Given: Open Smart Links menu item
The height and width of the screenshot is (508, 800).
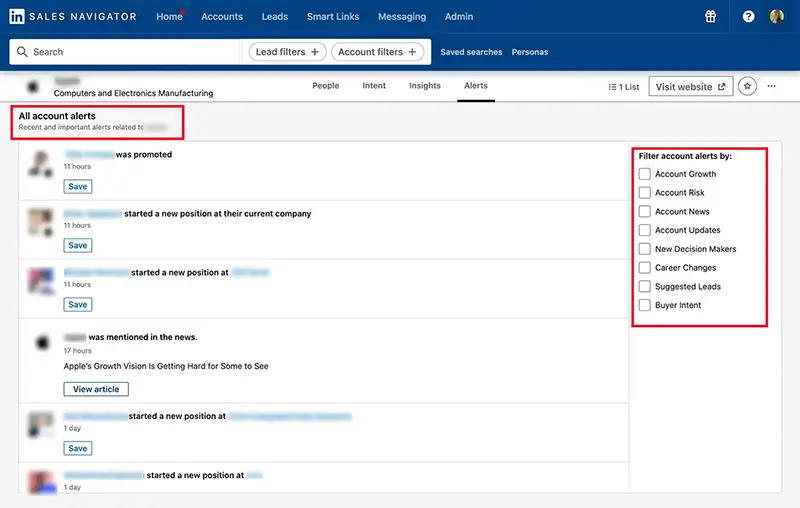Looking at the screenshot, I should [333, 16].
